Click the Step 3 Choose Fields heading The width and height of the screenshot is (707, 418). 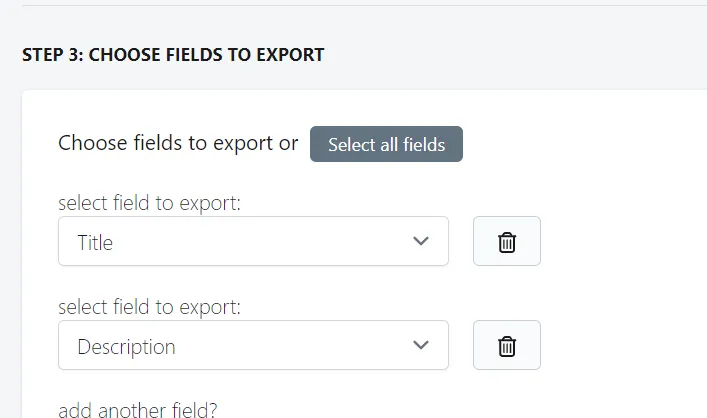coord(173,55)
